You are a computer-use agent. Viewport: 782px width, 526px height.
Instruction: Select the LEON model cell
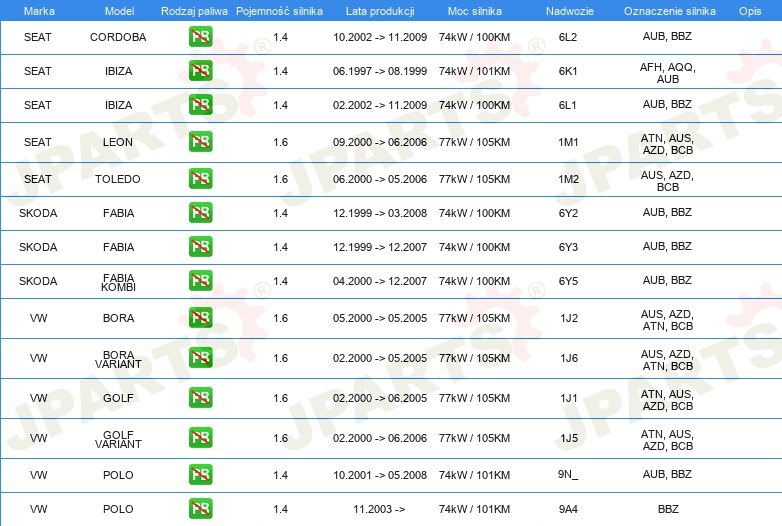(x=118, y=142)
